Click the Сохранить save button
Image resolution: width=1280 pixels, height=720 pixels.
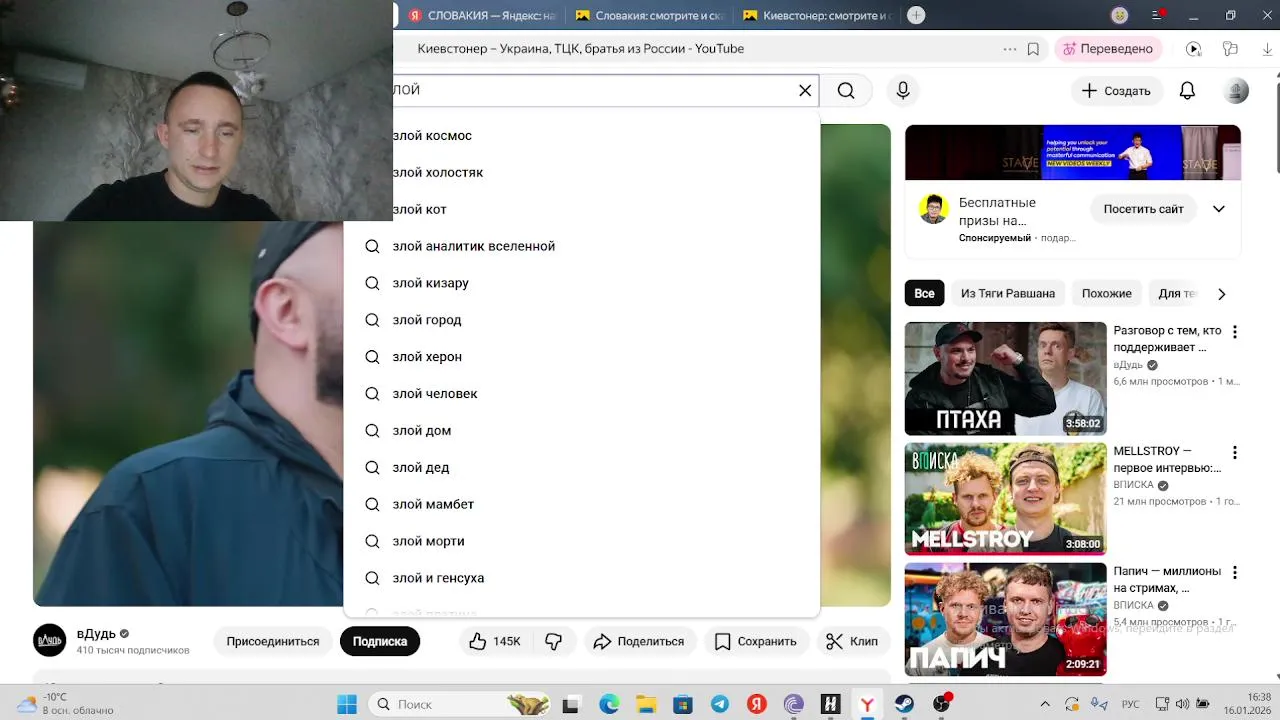[x=756, y=641]
